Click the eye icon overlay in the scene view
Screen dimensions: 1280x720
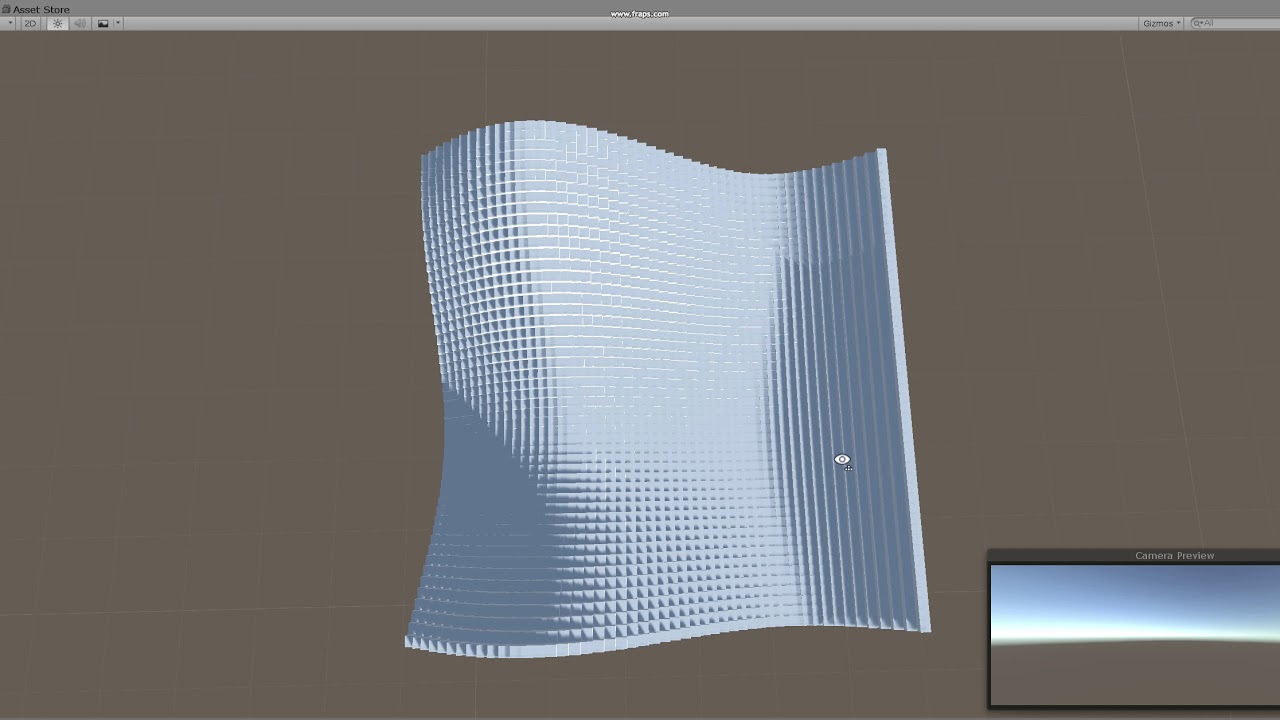coord(843,460)
